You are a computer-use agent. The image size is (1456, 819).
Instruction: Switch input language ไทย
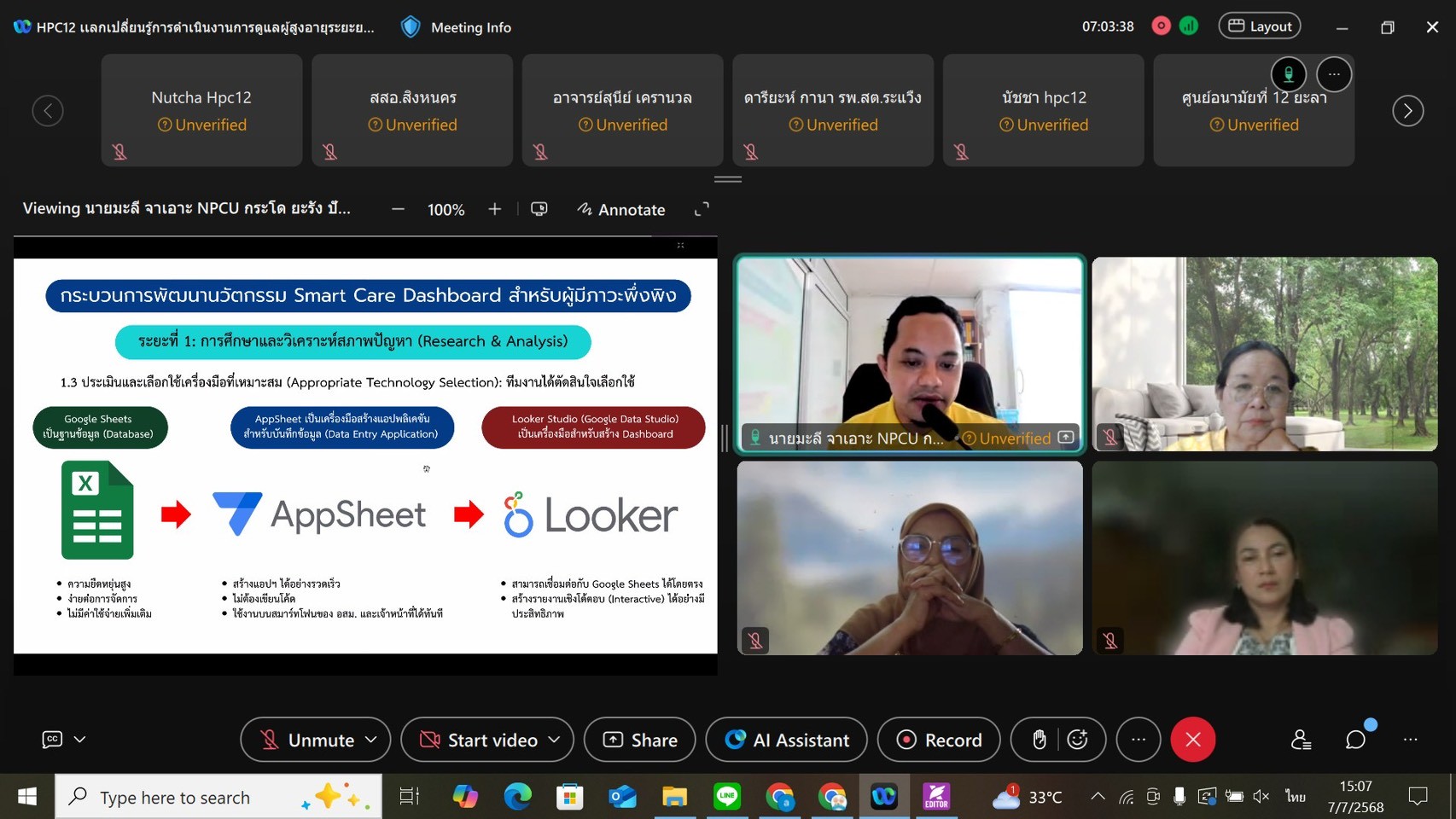[1296, 797]
